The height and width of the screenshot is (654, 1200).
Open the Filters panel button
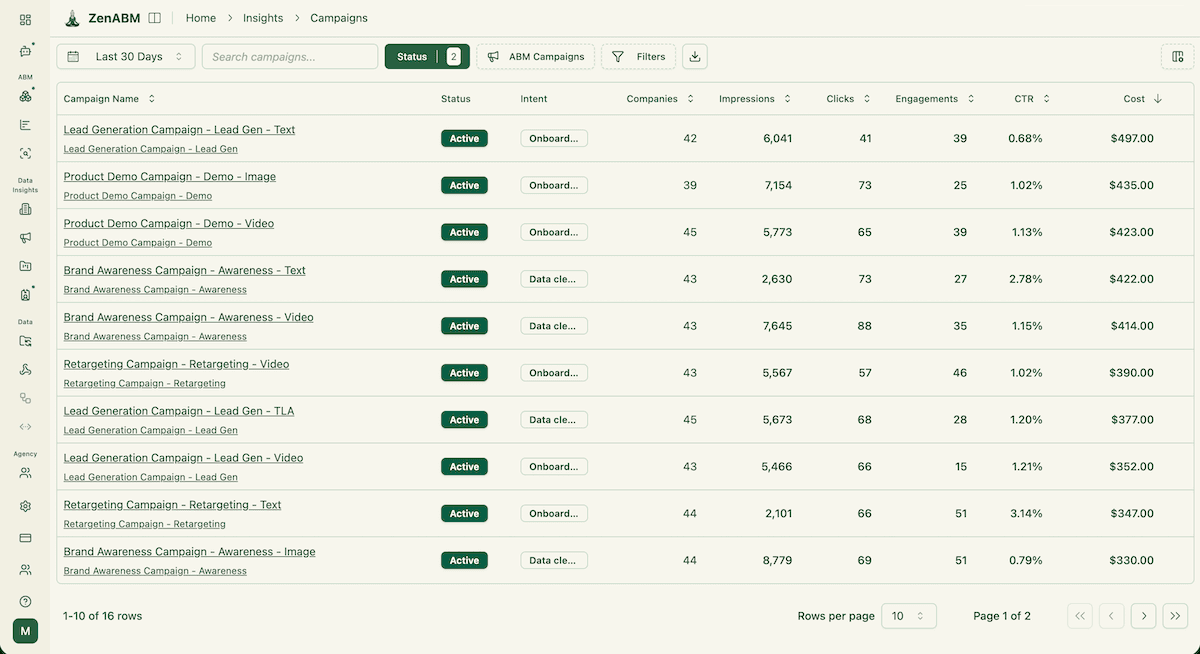click(x=638, y=57)
